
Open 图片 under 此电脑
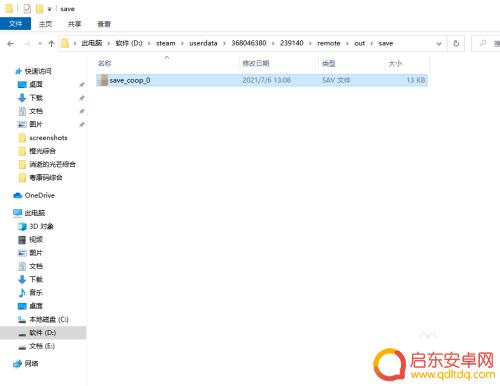pos(36,253)
